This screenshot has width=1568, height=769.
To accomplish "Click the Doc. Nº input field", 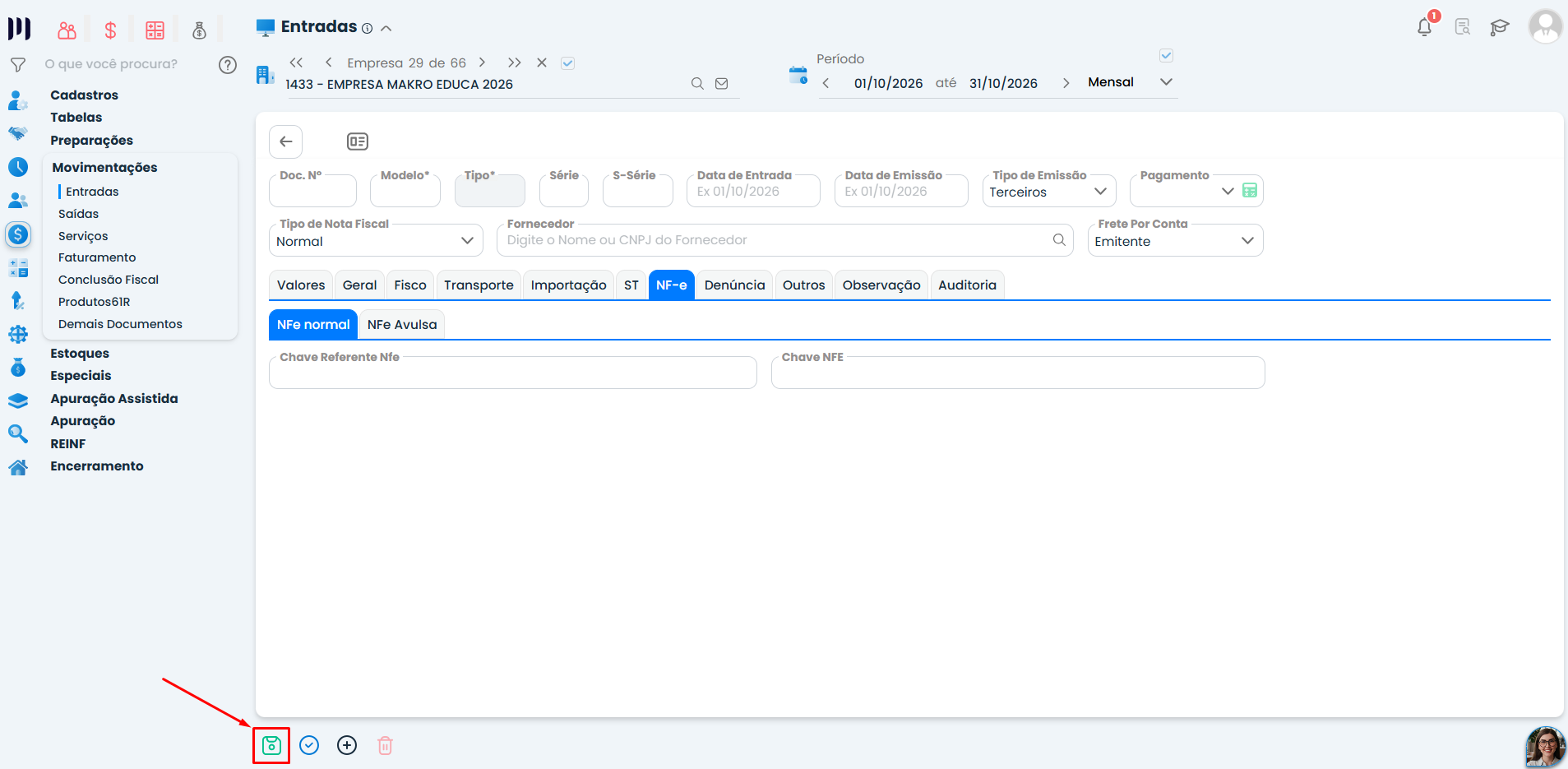I will (x=312, y=191).
